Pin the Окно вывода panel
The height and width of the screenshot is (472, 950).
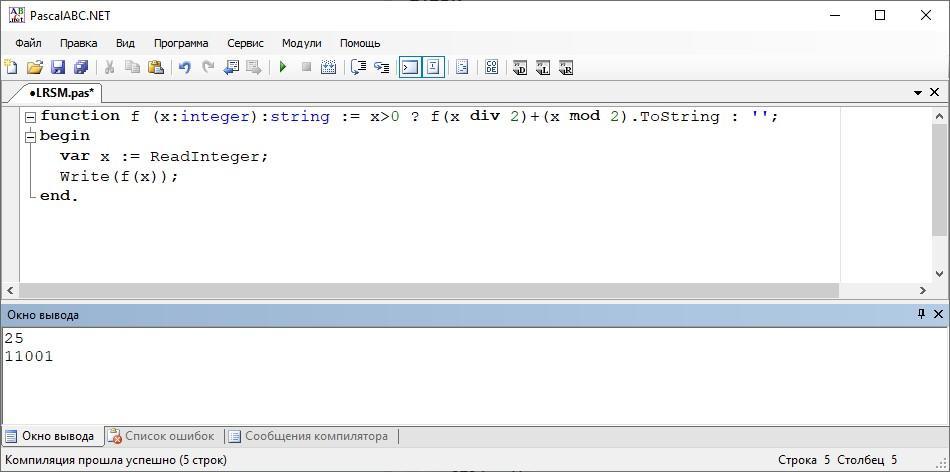pyautogui.click(x=922, y=314)
